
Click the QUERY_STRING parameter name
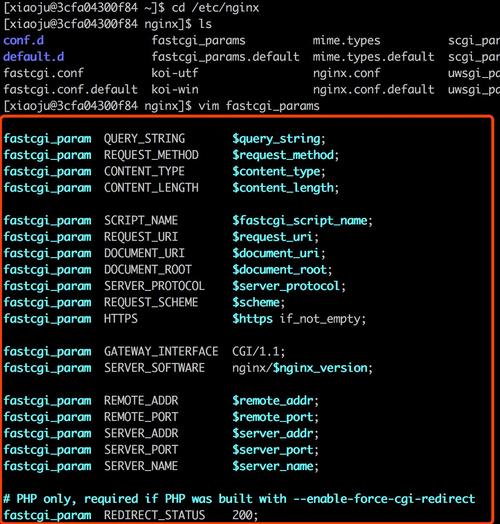click(144, 139)
